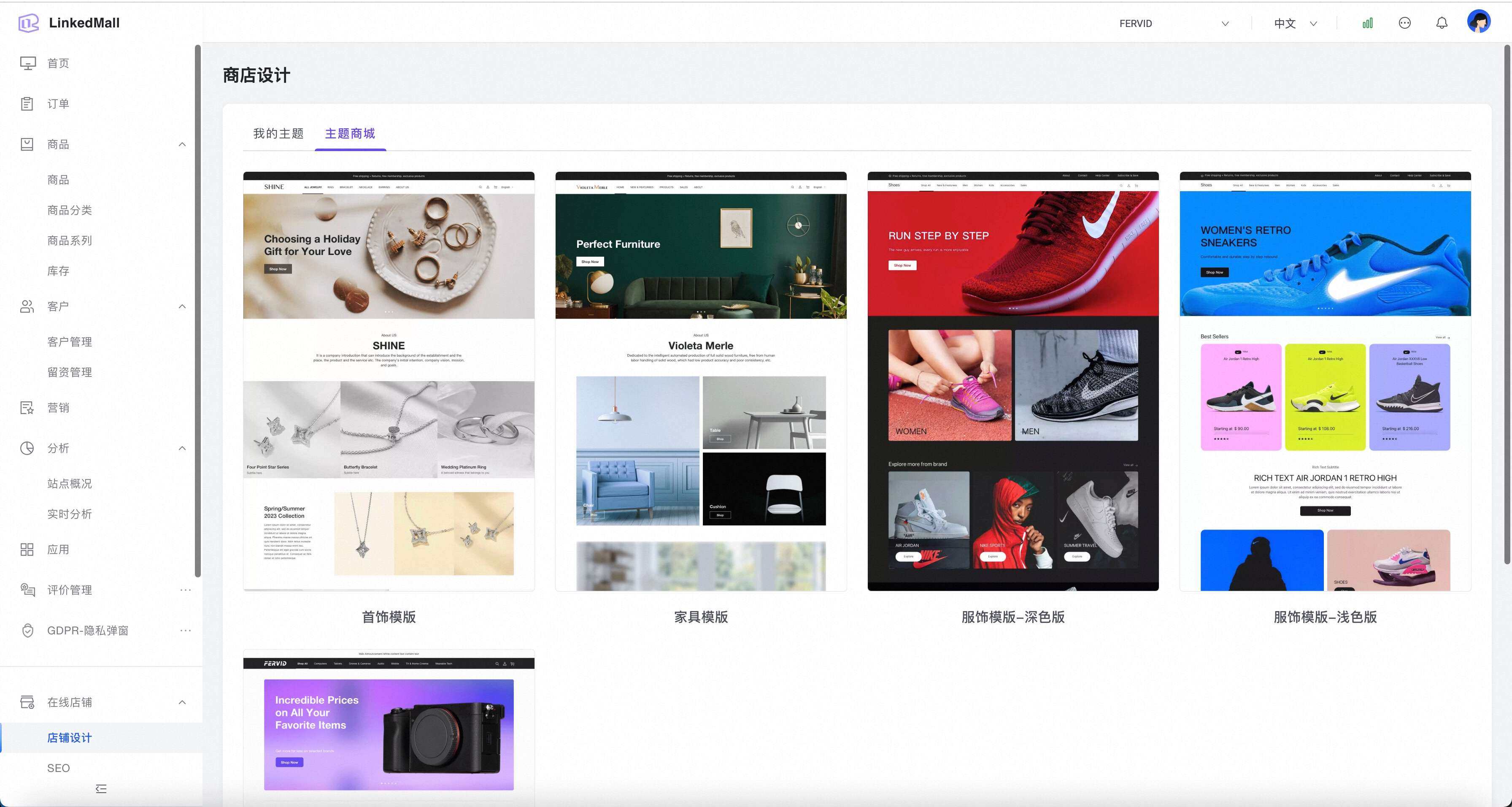Collapse the 分析 menu chevron
1512x807 pixels.
(x=182, y=448)
